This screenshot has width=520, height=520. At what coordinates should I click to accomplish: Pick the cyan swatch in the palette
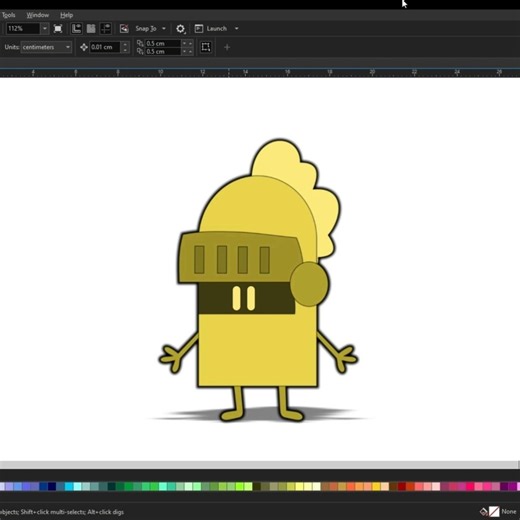click(x=69, y=486)
